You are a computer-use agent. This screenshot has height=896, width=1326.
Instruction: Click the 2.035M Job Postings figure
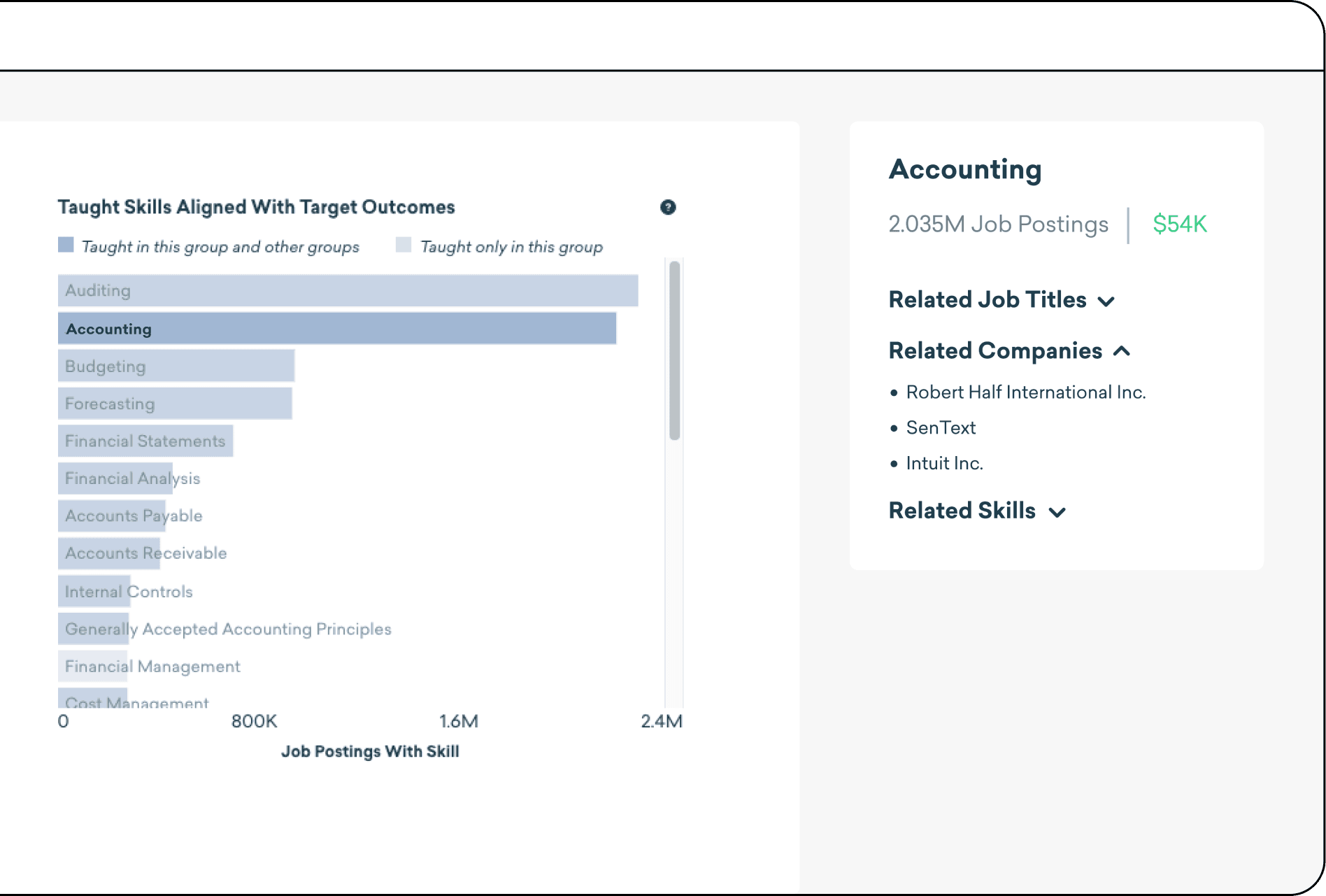998,225
